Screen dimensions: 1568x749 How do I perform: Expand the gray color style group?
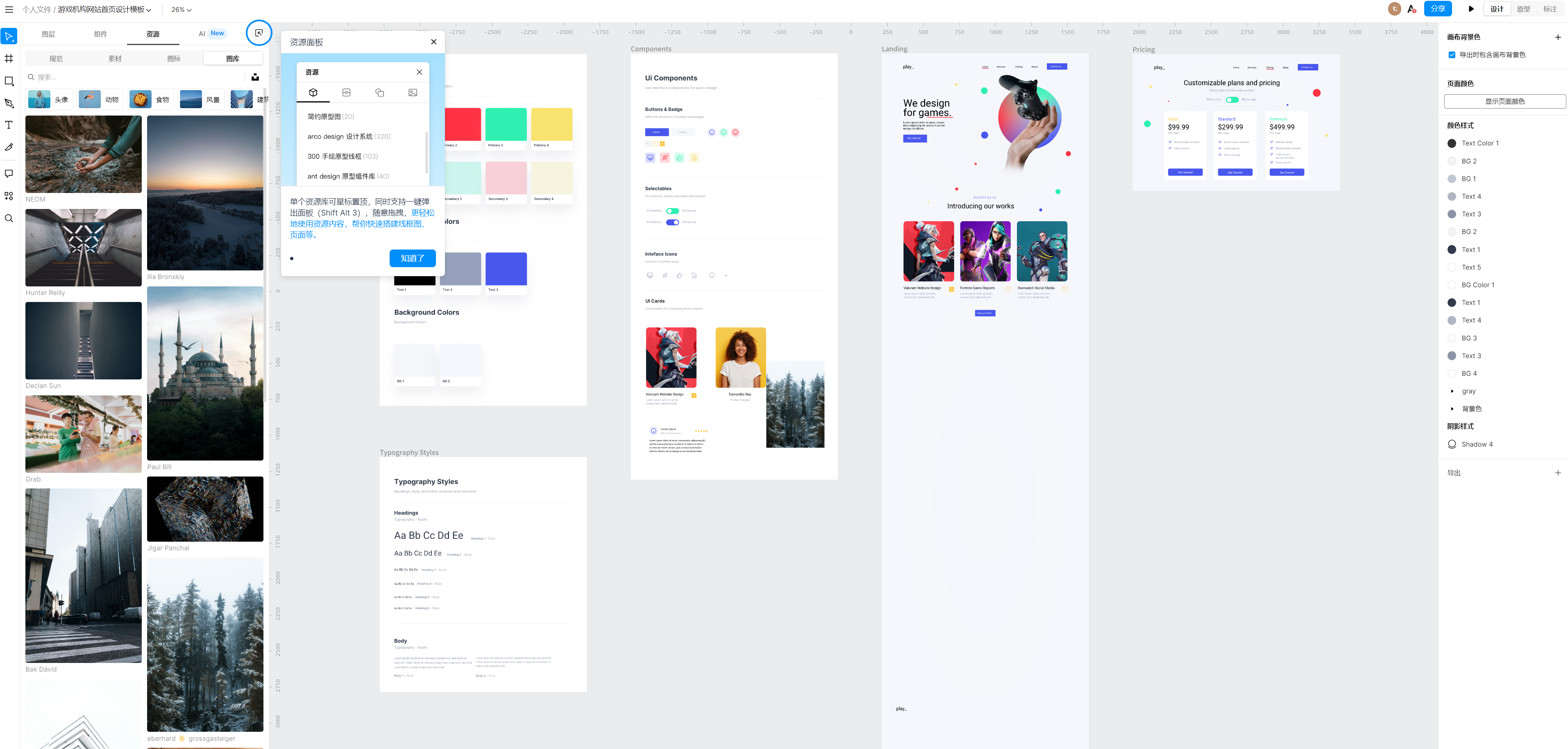(x=1452, y=391)
